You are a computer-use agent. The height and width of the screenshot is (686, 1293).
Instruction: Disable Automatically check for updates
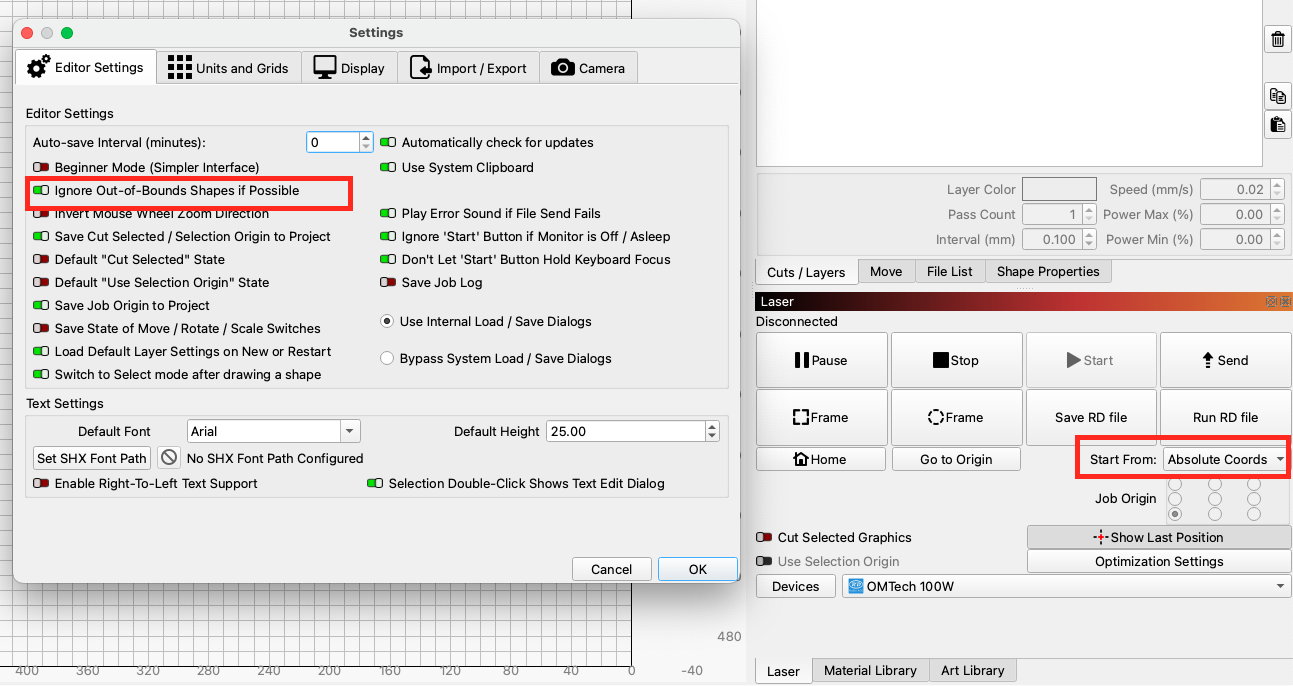(x=389, y=143)
